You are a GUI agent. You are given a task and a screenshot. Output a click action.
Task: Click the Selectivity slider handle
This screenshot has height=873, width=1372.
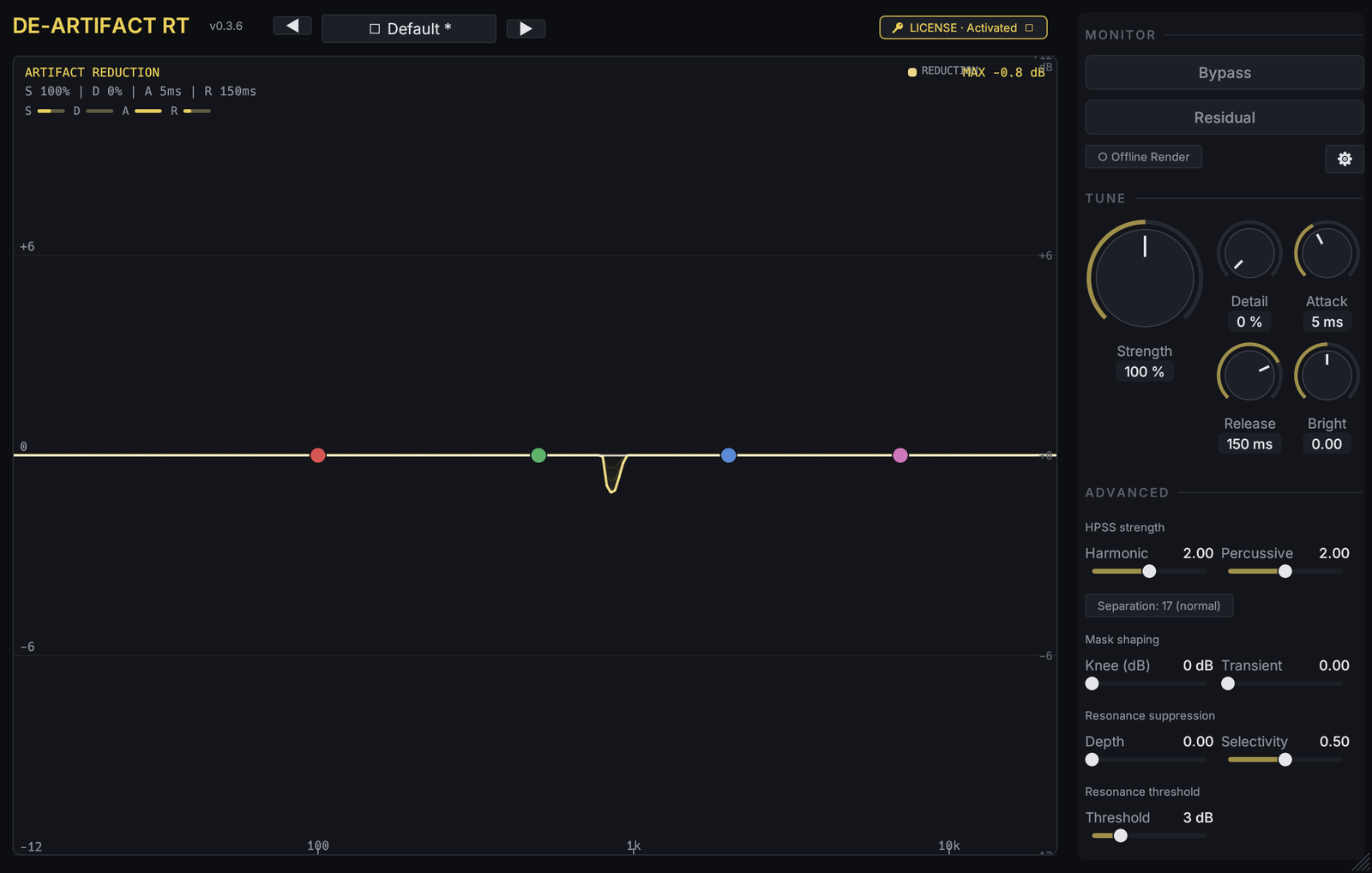1285,760
